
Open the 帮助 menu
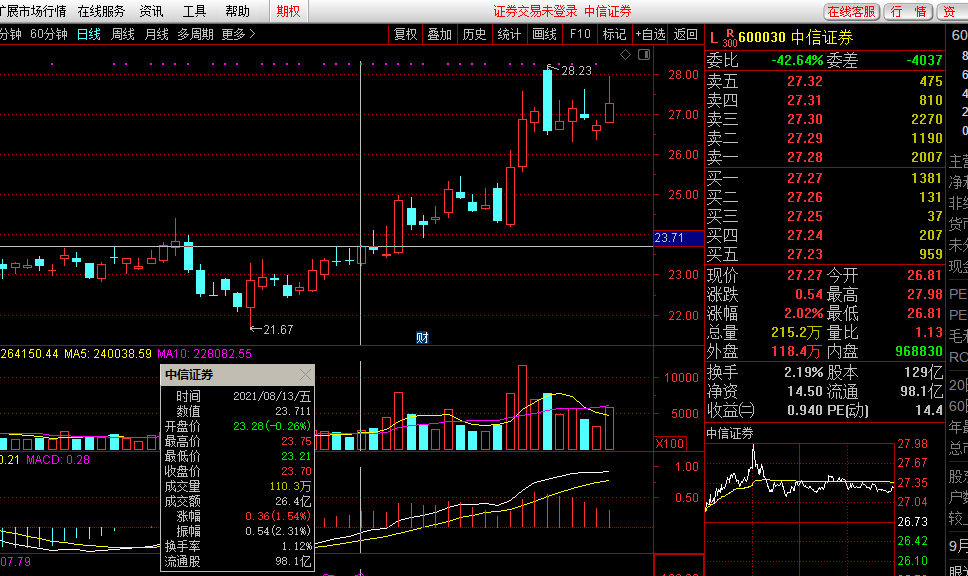click(x=238, y=11)
